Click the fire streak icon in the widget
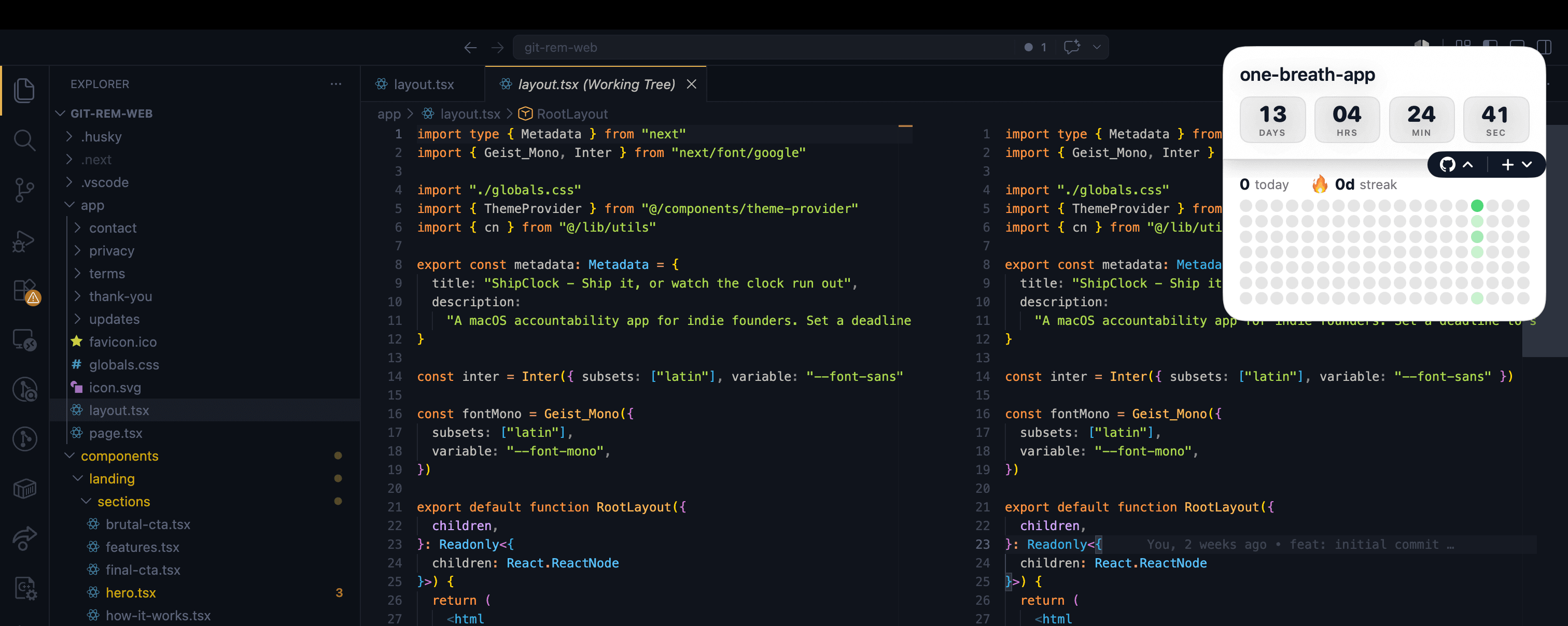1568x626 pixels. pos(1320,184)
